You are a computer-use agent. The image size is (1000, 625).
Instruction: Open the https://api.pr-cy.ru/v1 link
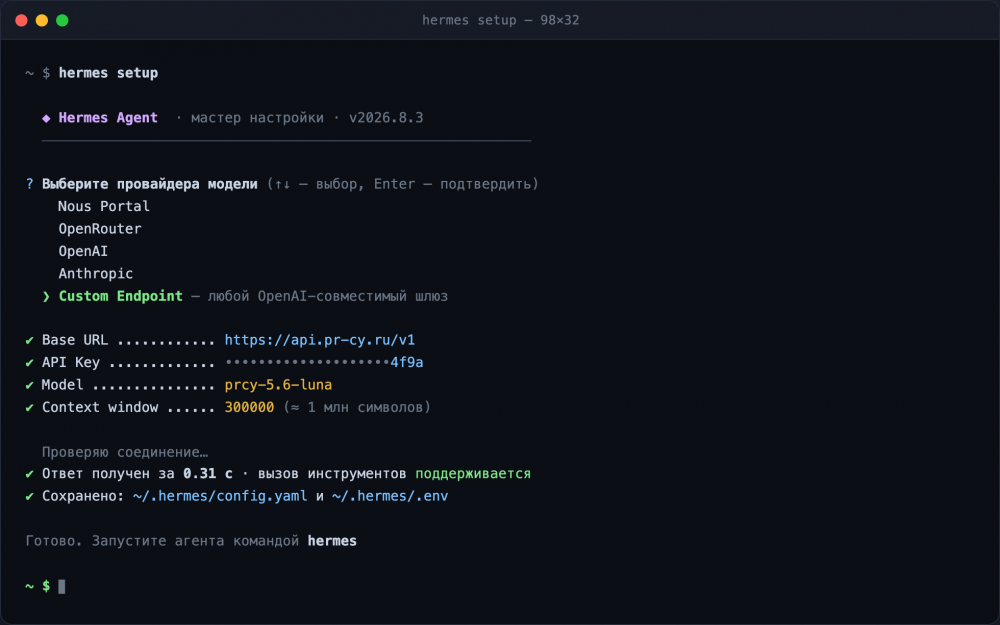point(320,340)
